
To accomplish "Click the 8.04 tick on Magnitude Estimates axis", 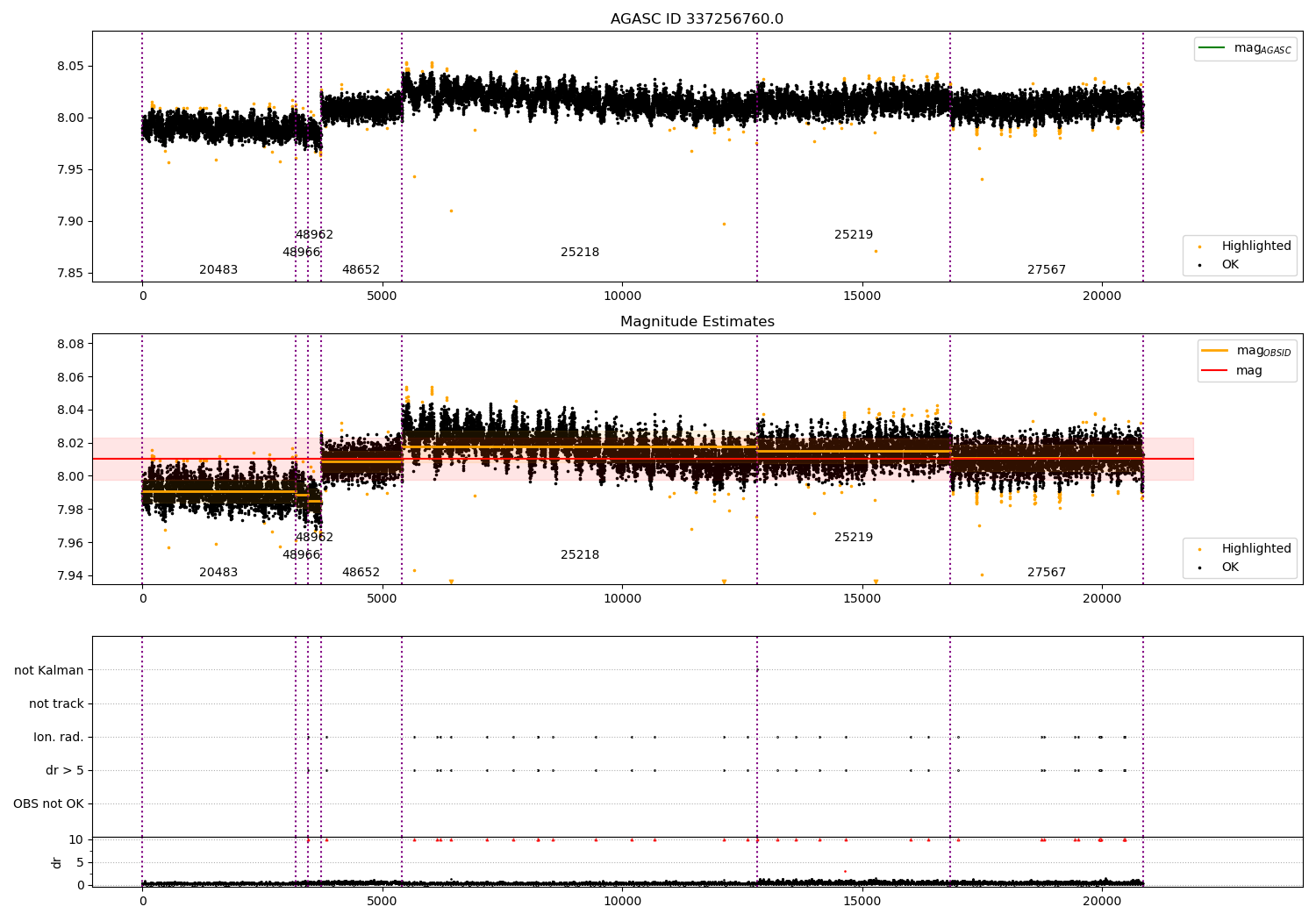I will (70, 411).
